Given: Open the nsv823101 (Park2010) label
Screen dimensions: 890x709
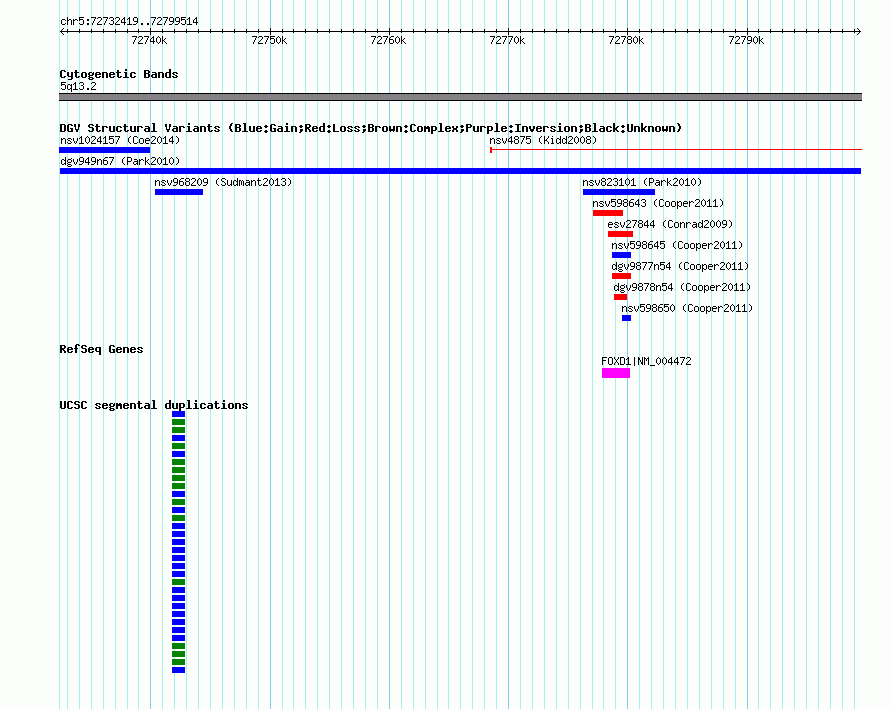Looking at the screenshot, I should tap(642, 182).
